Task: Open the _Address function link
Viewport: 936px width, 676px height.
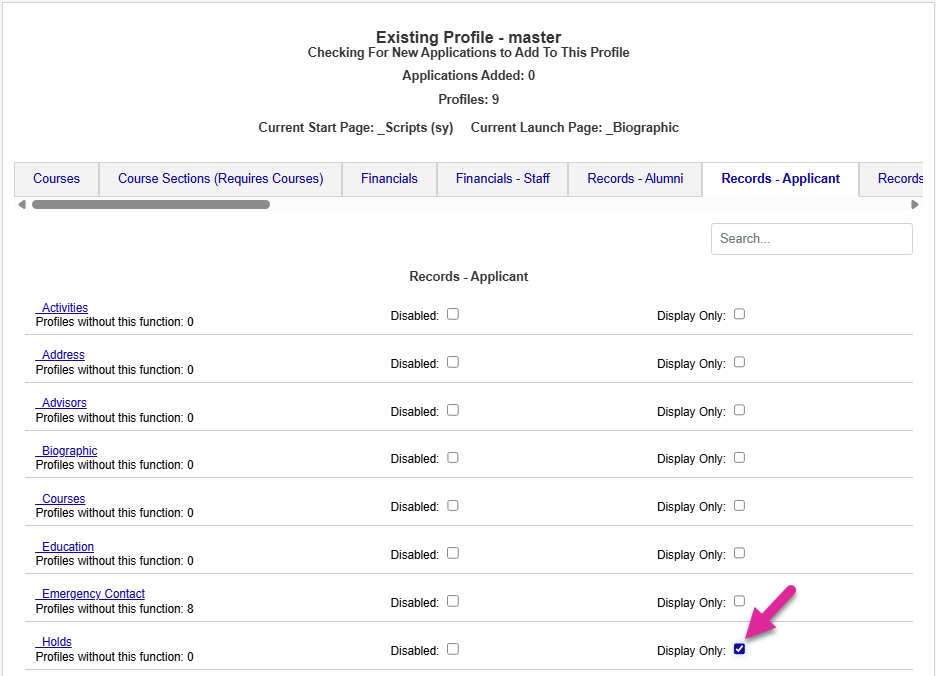Action: pos(60,355)
